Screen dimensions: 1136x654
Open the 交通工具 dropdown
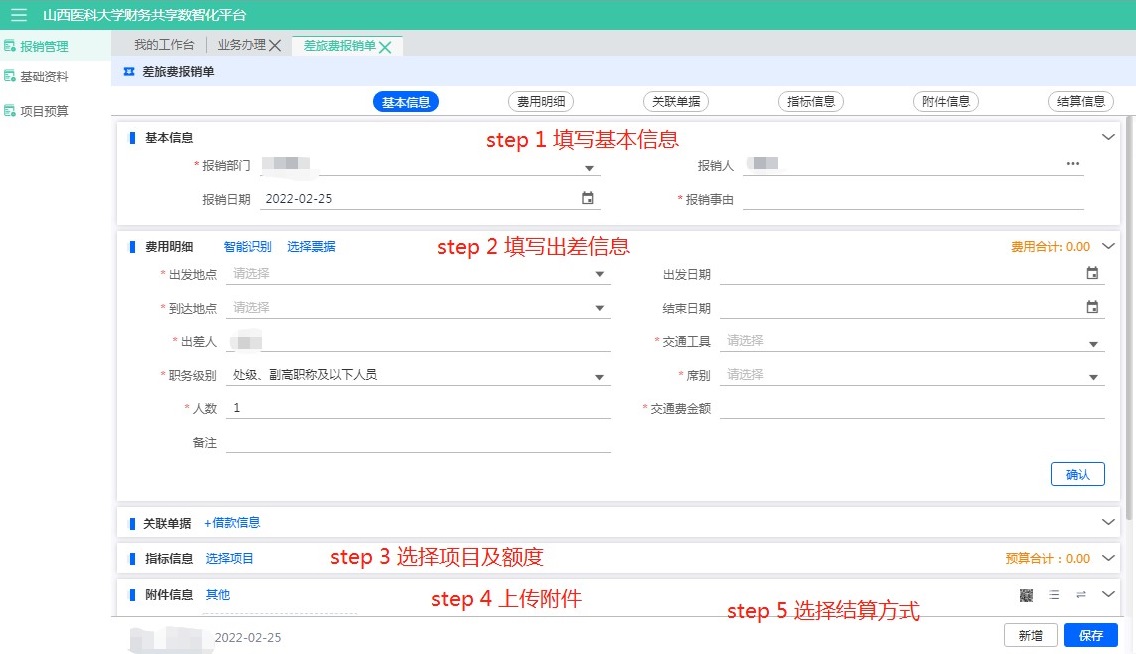click(x=1093, y=344)
